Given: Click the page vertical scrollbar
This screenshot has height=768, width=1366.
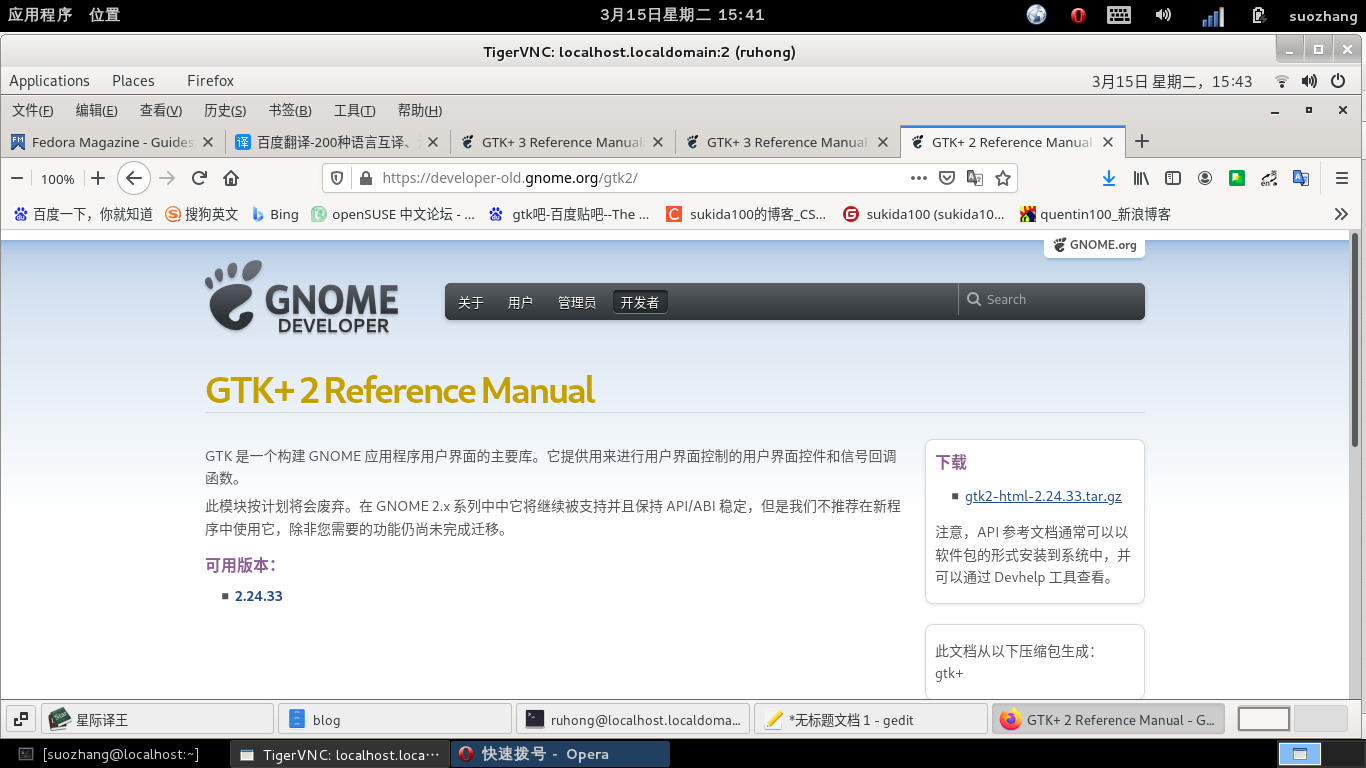Looking at the screenshot, I should tap(1355, 340).
